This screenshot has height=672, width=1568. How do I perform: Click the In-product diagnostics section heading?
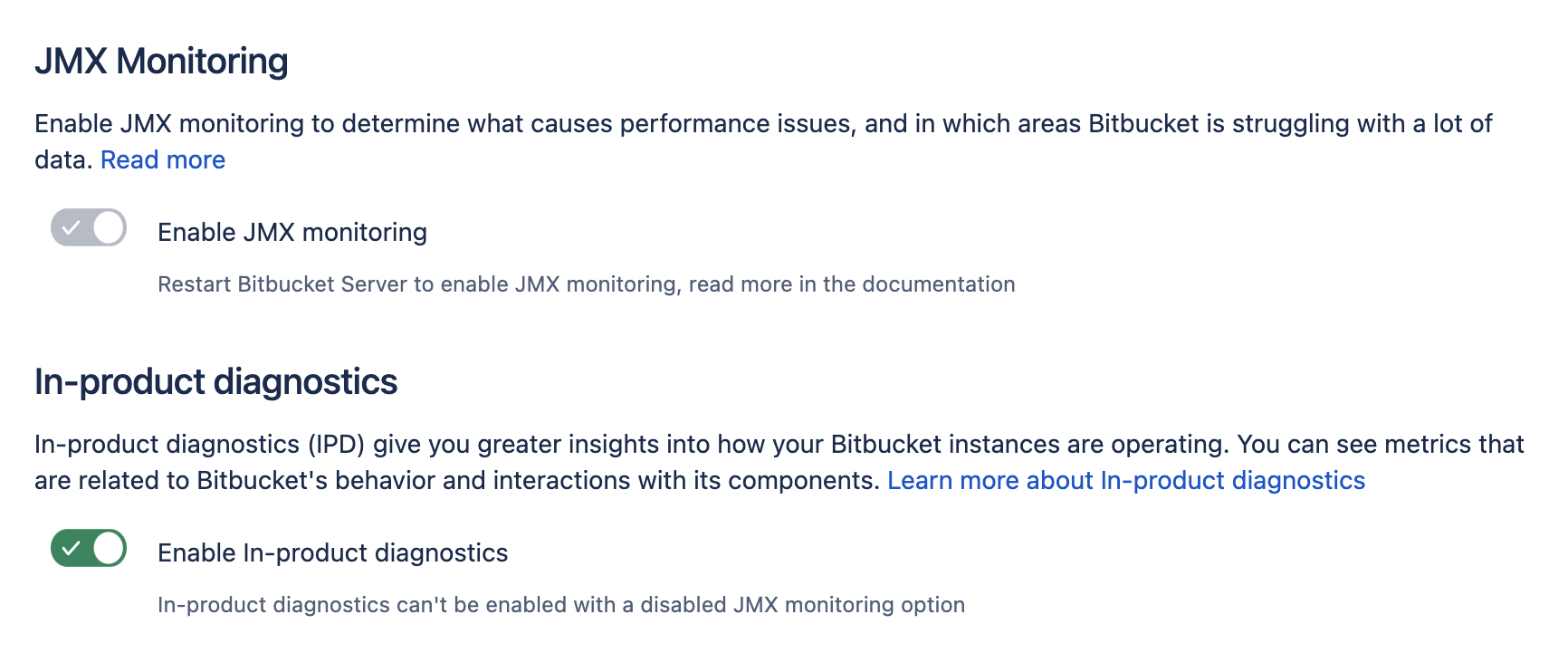(215, 382)
